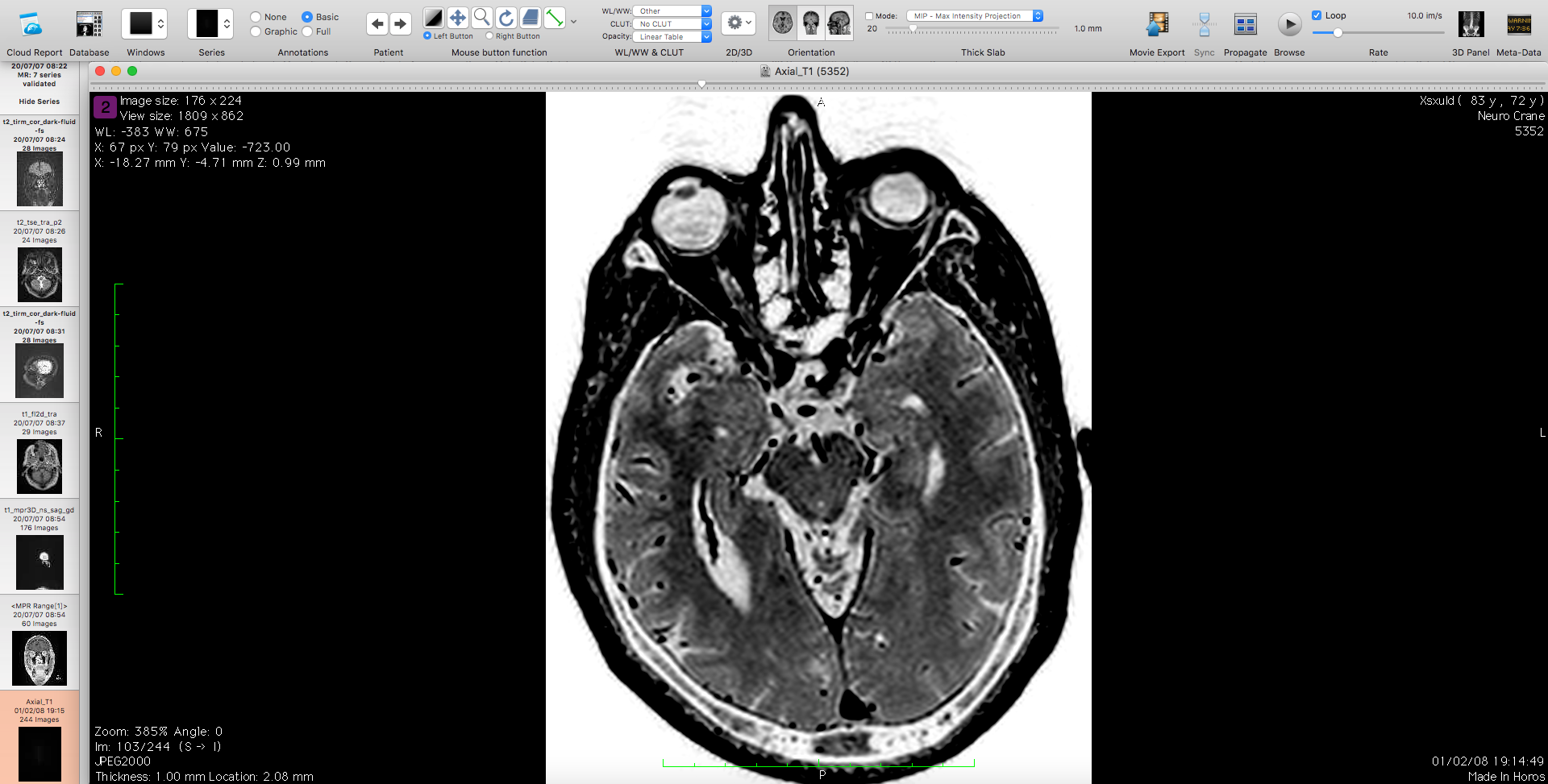The height and width of the screenshot is (784, 1548).
Task: Select the magnifying glass zoom tool
Action: (x=481, y=18)
